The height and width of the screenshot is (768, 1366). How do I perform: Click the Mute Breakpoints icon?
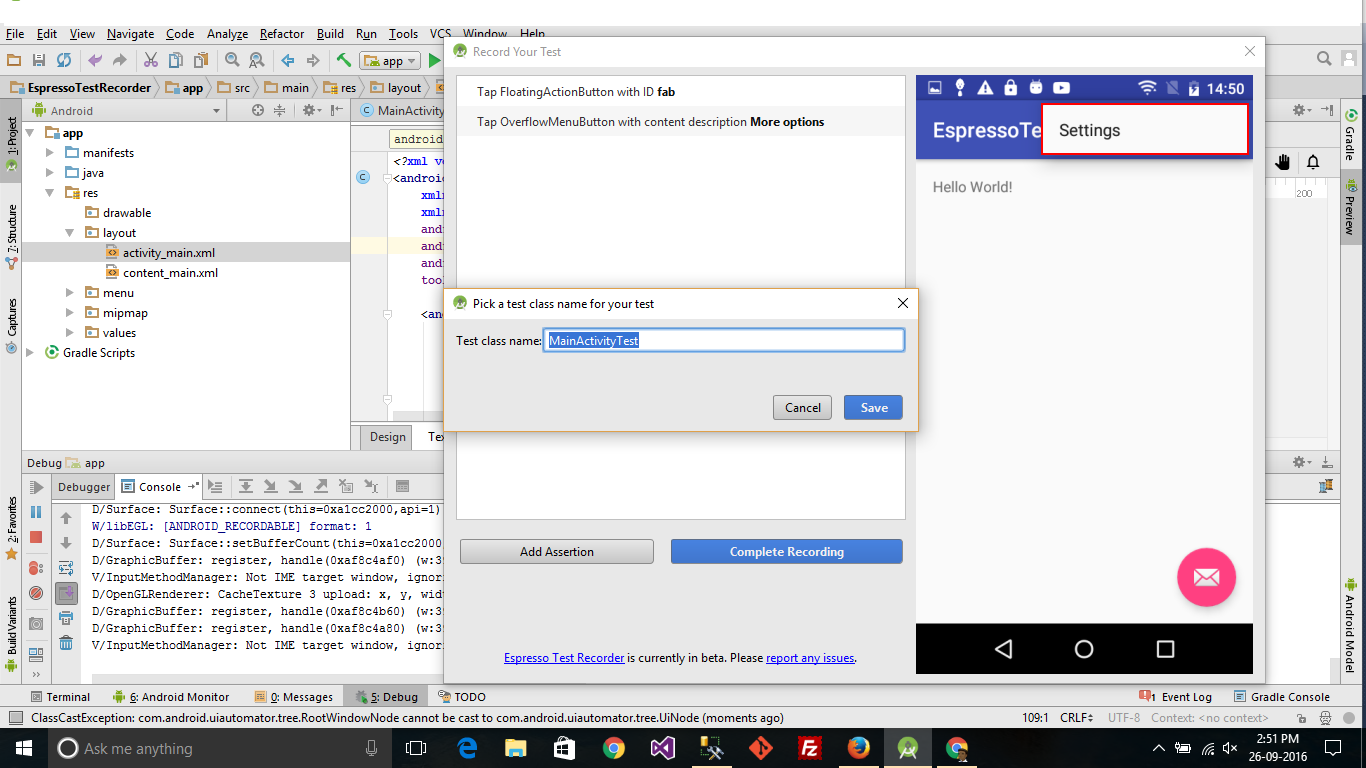(x=36, y=593)
